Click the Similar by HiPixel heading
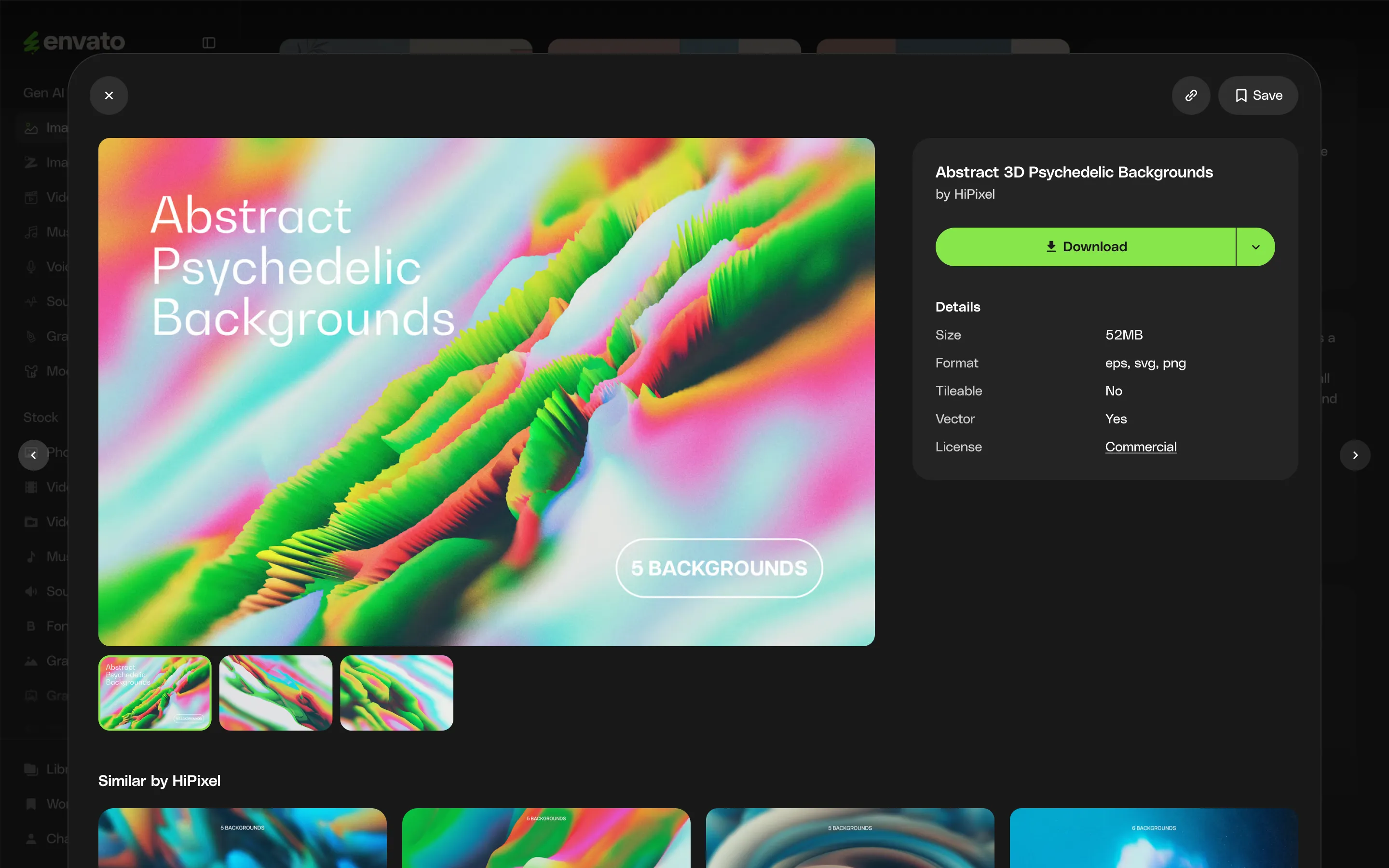 click(x=159, y=781)
